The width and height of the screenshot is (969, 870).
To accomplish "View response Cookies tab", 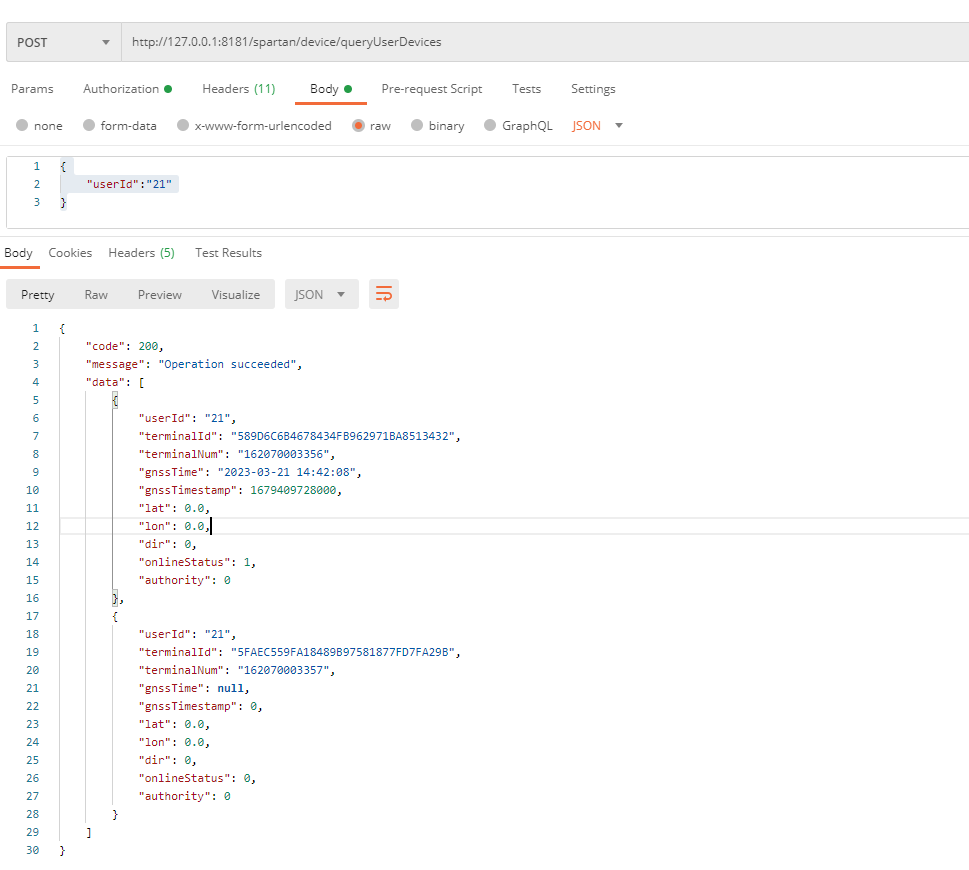I will (x=70, y=253).
